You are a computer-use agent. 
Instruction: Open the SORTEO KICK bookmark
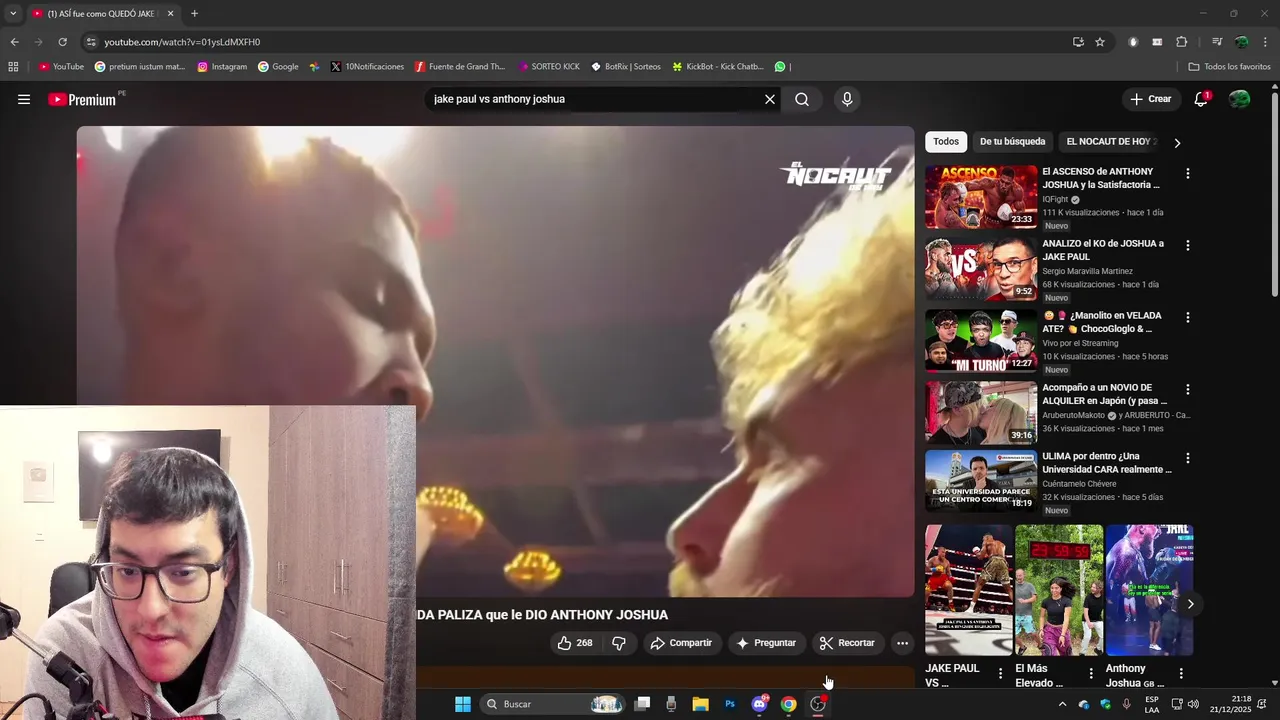click(549, 67)
